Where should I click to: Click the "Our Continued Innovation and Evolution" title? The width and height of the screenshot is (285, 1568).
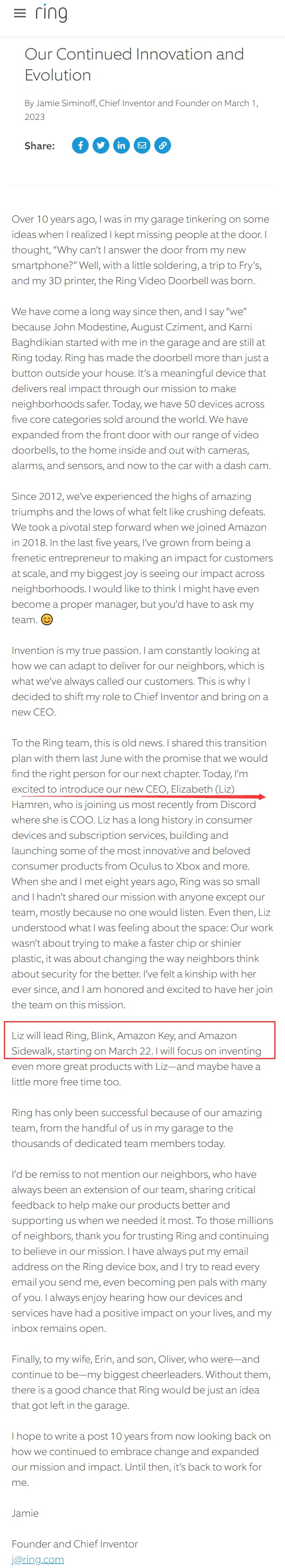coord(134,65)
